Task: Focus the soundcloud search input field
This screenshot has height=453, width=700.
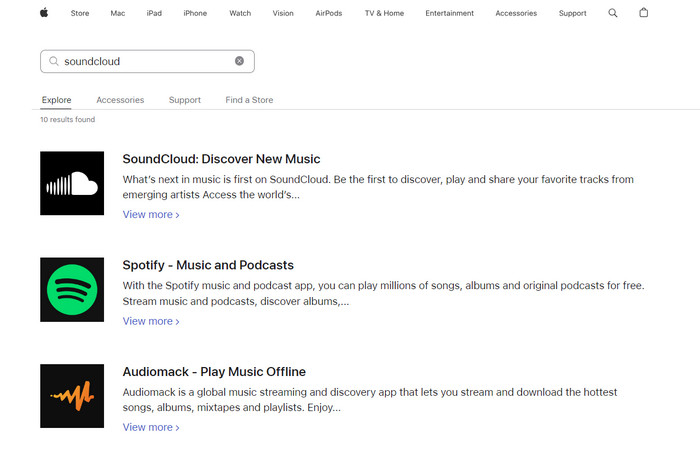Action: pyautogui.click(x=145, y=62)
